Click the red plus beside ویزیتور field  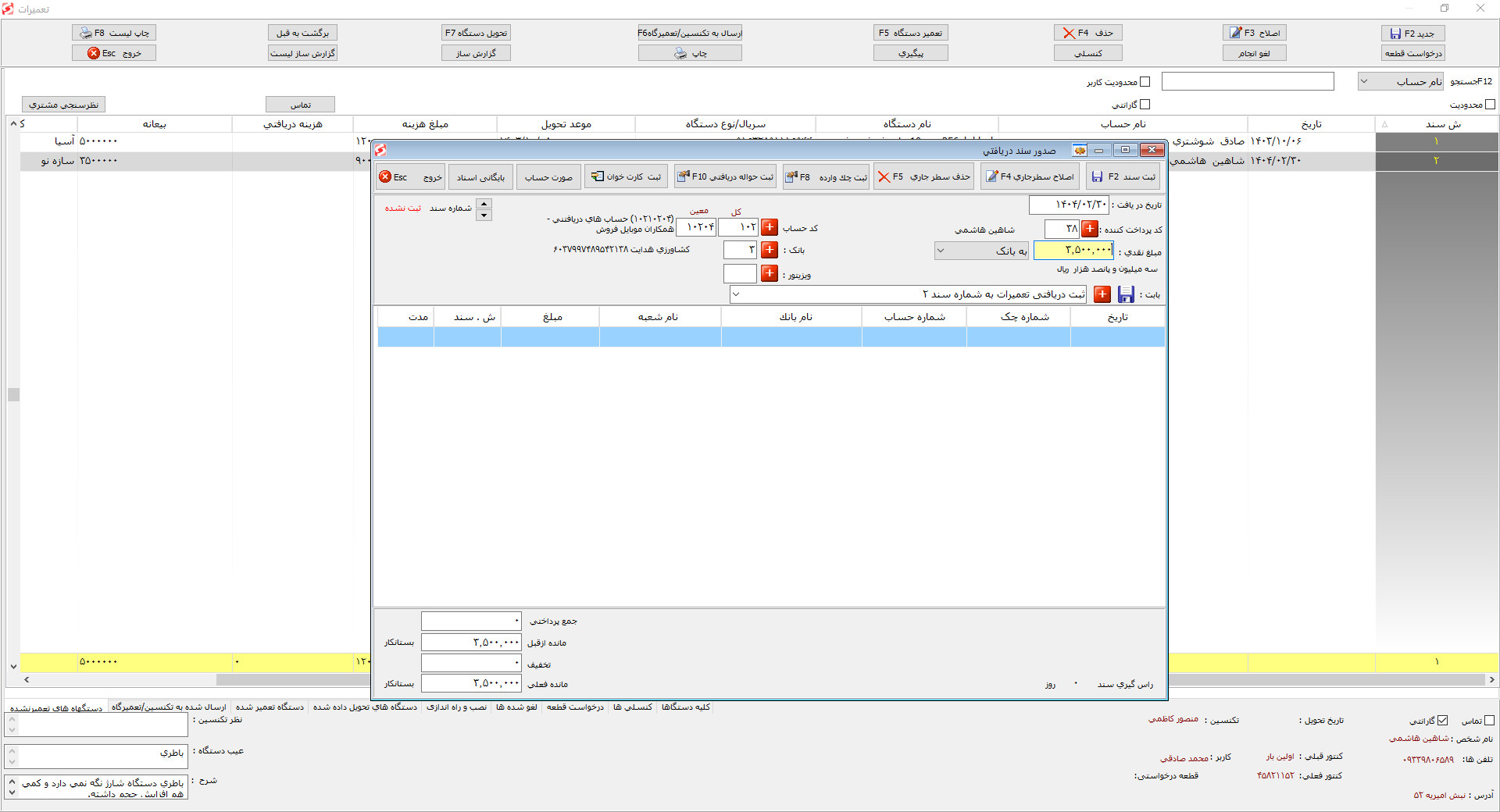pyautogui.click(x=770, y=273)
